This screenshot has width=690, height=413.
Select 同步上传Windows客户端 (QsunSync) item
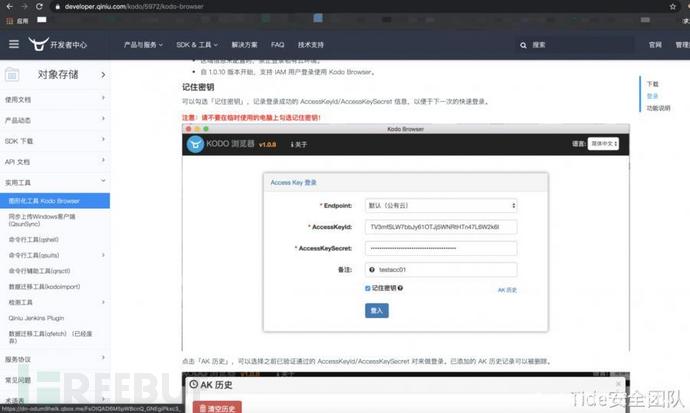click(x=42, y=220)
